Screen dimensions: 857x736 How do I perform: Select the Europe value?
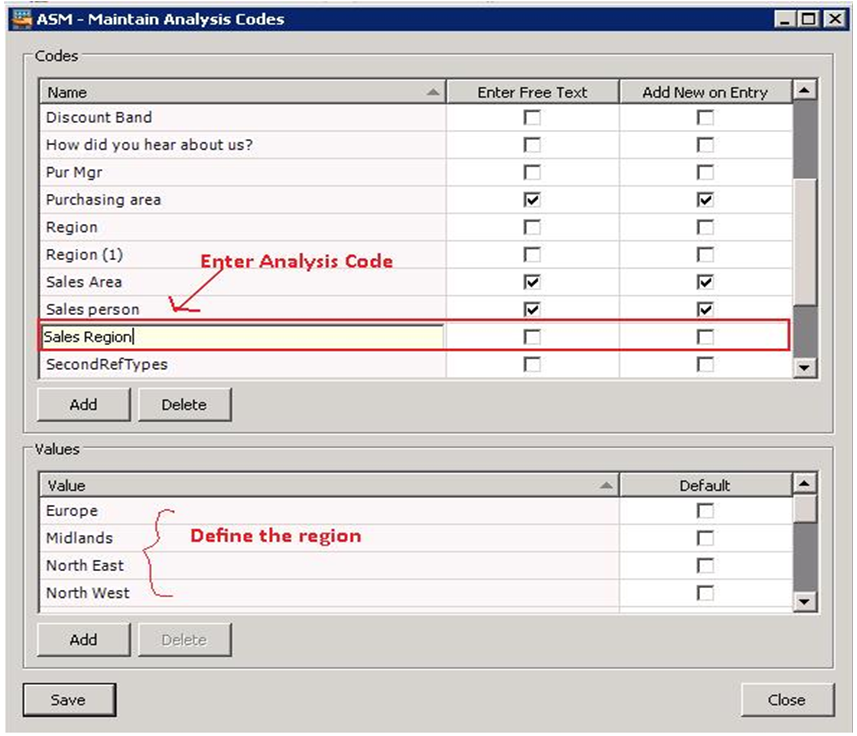point(330,511)
